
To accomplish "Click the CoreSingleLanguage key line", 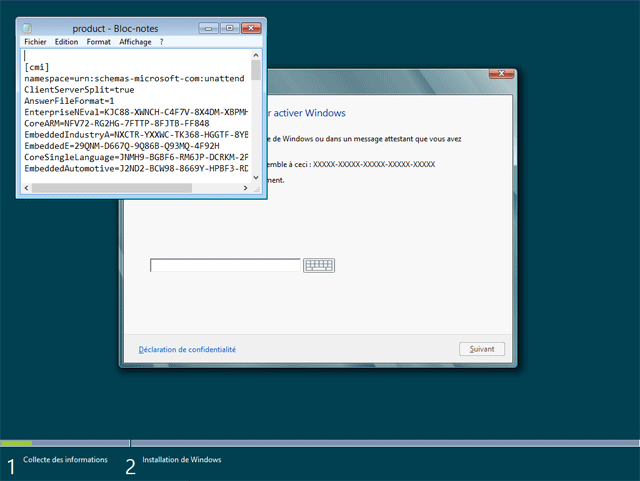I will pyautogui.click(x=136, y=157).
